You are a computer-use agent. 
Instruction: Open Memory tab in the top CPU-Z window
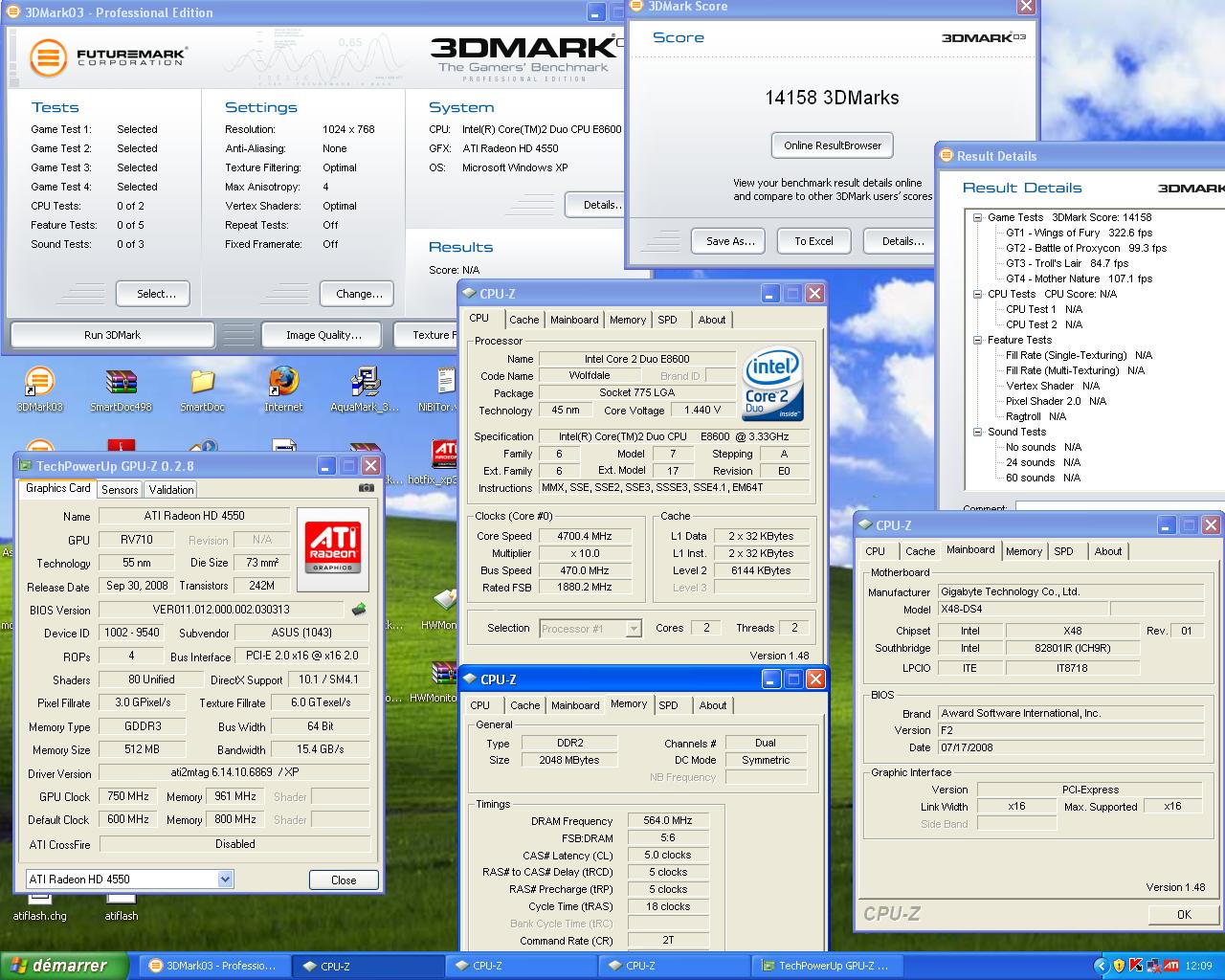[628, 320]
